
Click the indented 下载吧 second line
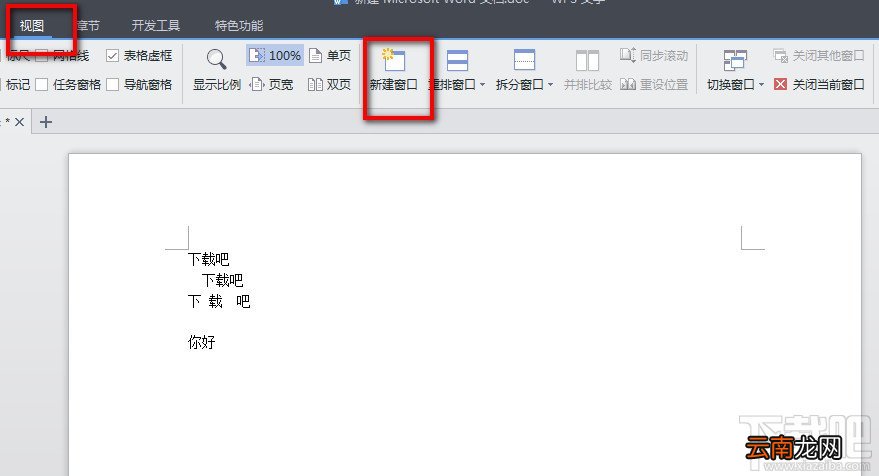[x=223, y=280]
